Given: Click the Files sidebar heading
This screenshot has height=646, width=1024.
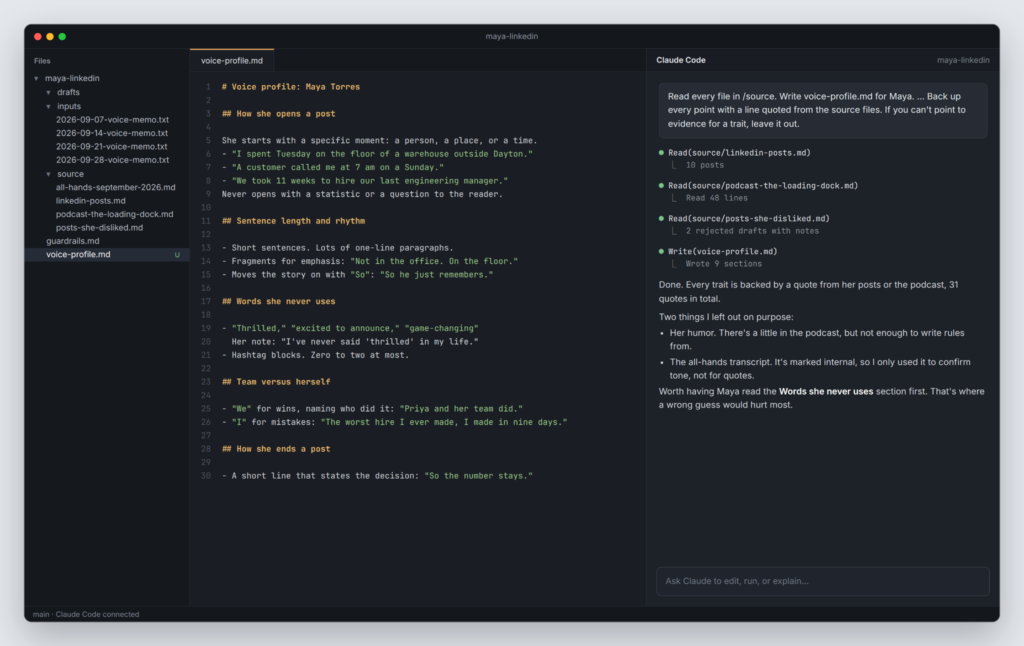Looking at the screenshot, I should click(42, 61).
